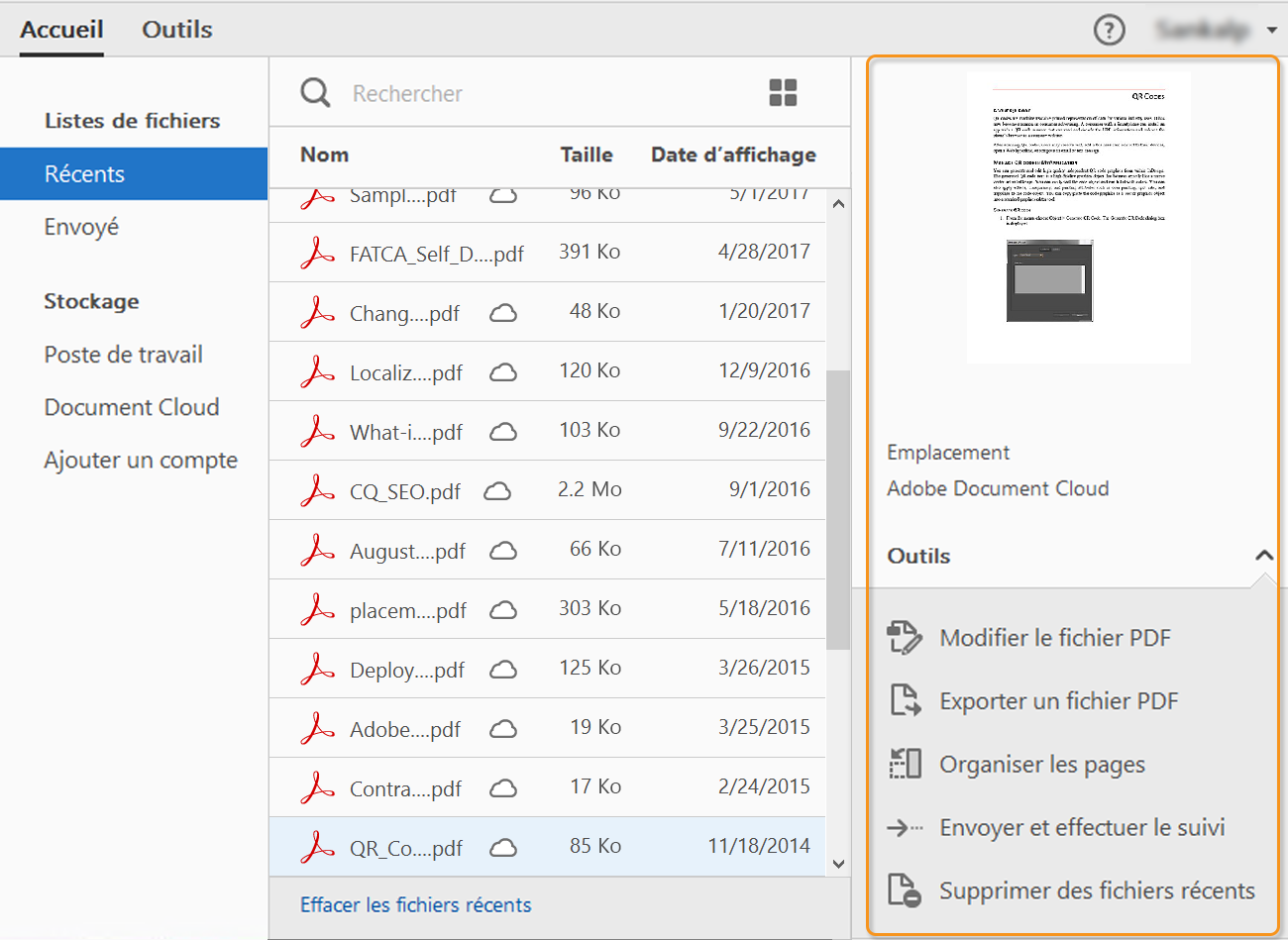The image size is (1288, 940).
Task: Click Effacer les fichiers récents link
Action: pyautogui.click(x=415, y=904)
